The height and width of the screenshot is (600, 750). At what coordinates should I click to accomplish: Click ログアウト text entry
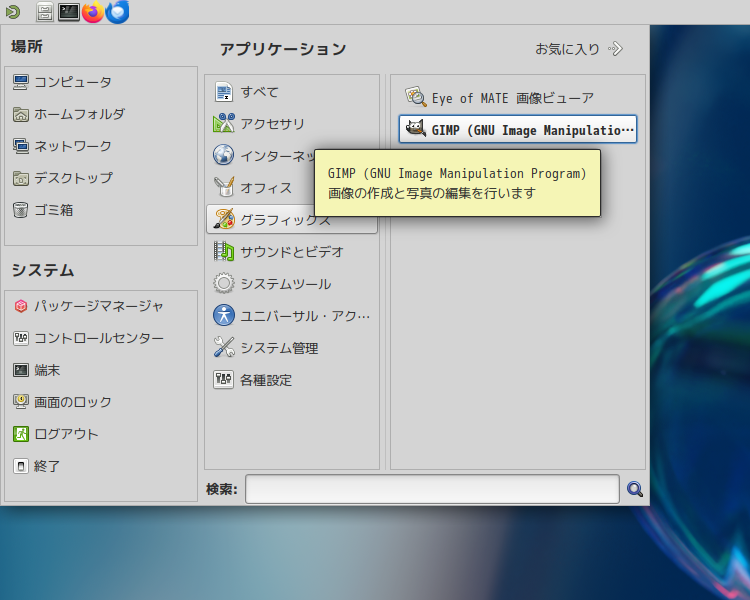66,434
